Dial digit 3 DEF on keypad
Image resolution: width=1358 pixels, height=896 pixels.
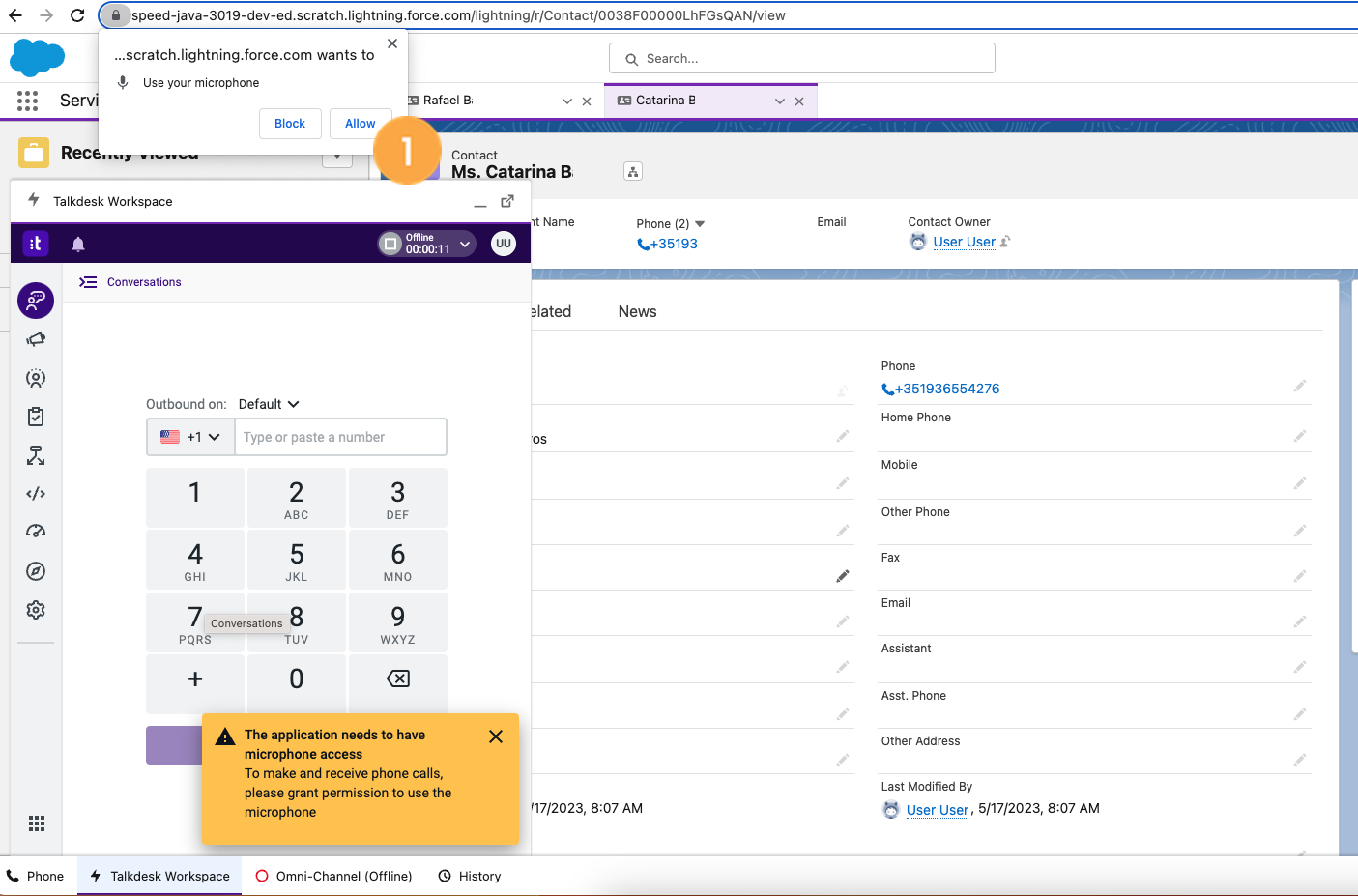(398, 499)
